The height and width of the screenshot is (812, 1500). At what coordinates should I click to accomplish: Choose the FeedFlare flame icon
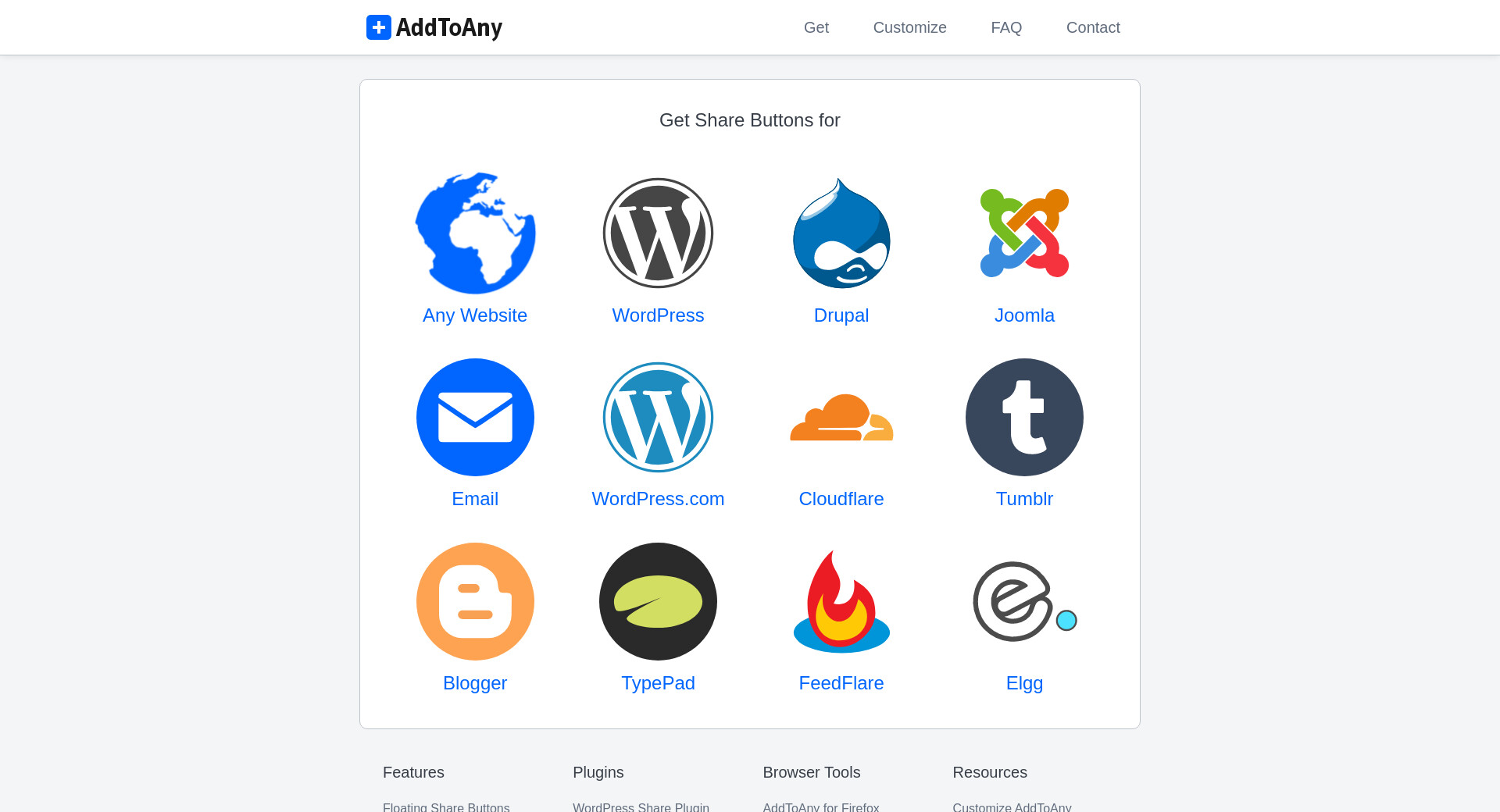tap(841, 601)
